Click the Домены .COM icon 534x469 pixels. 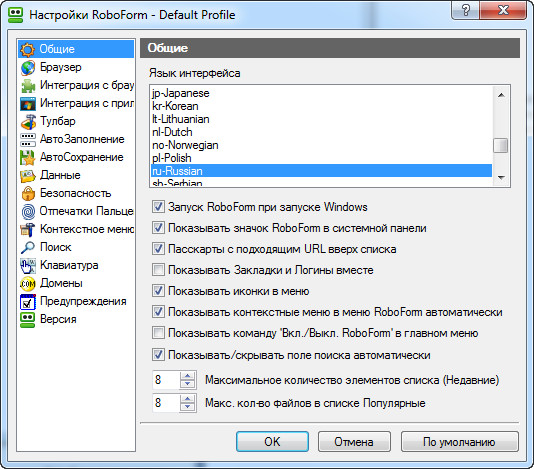pos(28,283)
